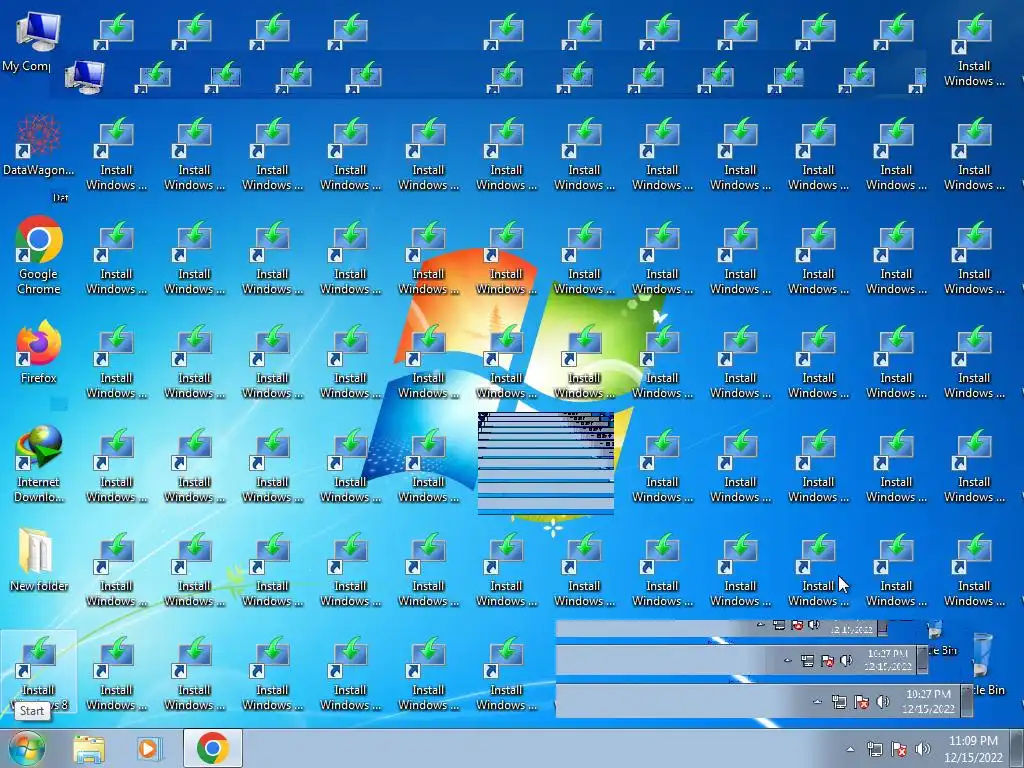The width and height of the screenshot is (1024, 768).
Task: Open the My Computer desktop icon
Action: (37, 40)
